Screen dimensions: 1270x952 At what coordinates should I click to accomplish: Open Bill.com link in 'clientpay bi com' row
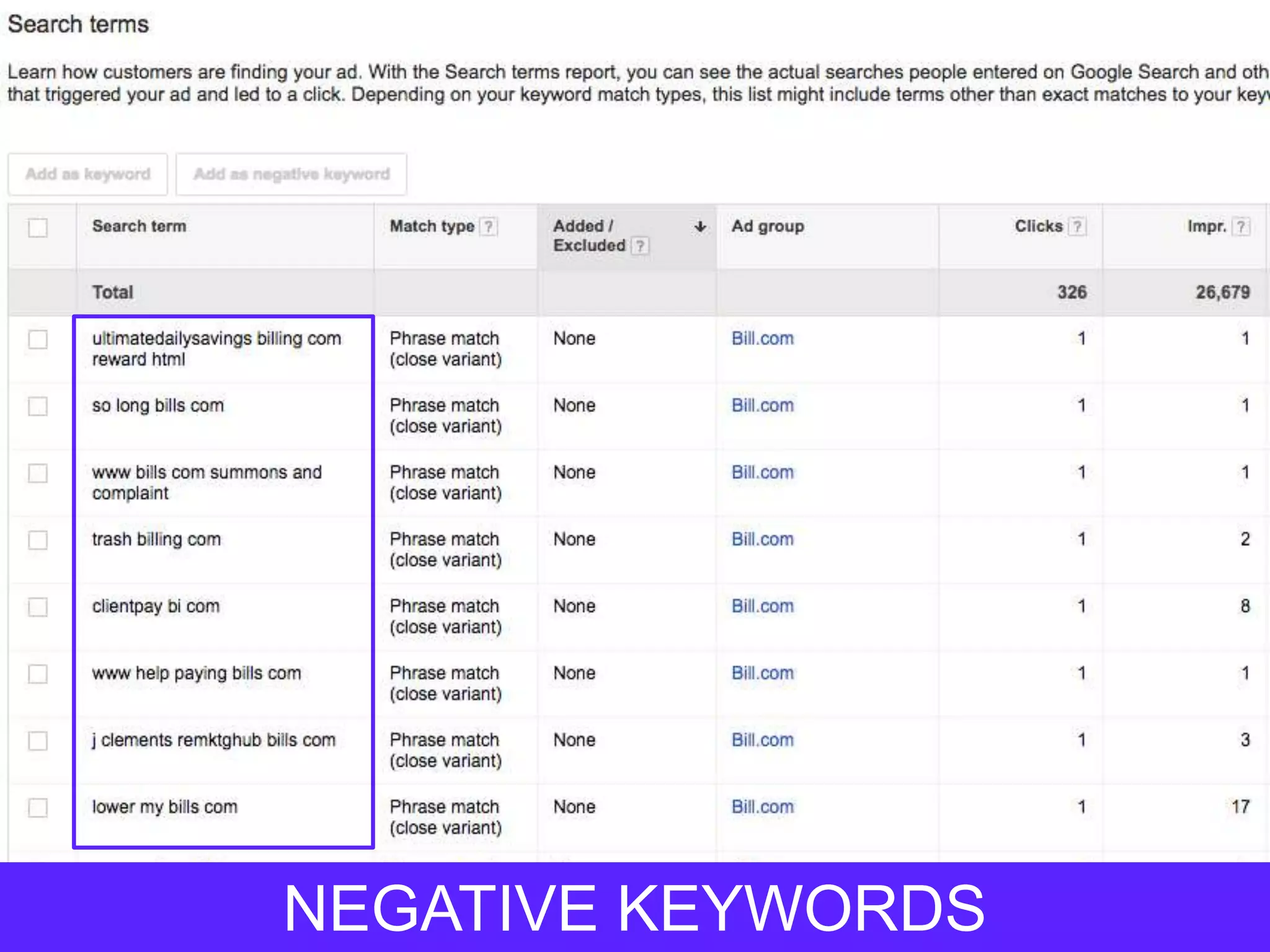[763, 606]
